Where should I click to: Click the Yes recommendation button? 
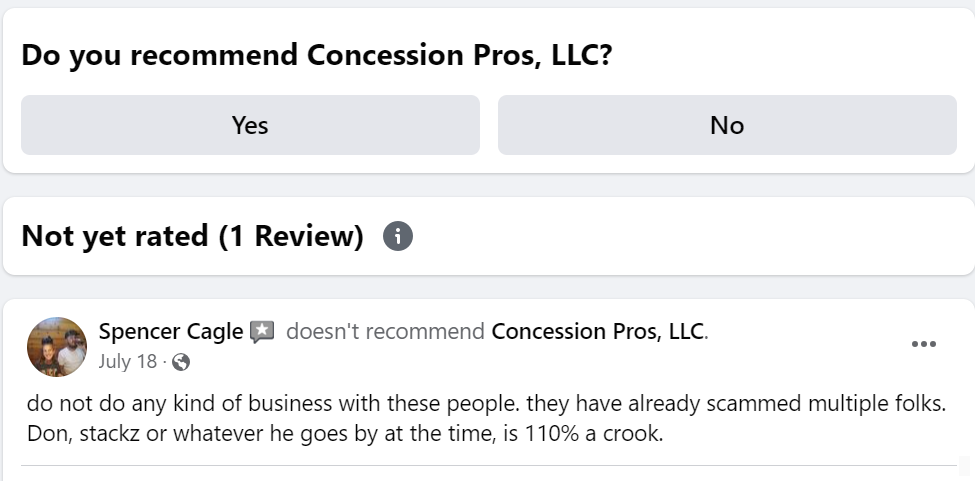click(x=250, y=125)
